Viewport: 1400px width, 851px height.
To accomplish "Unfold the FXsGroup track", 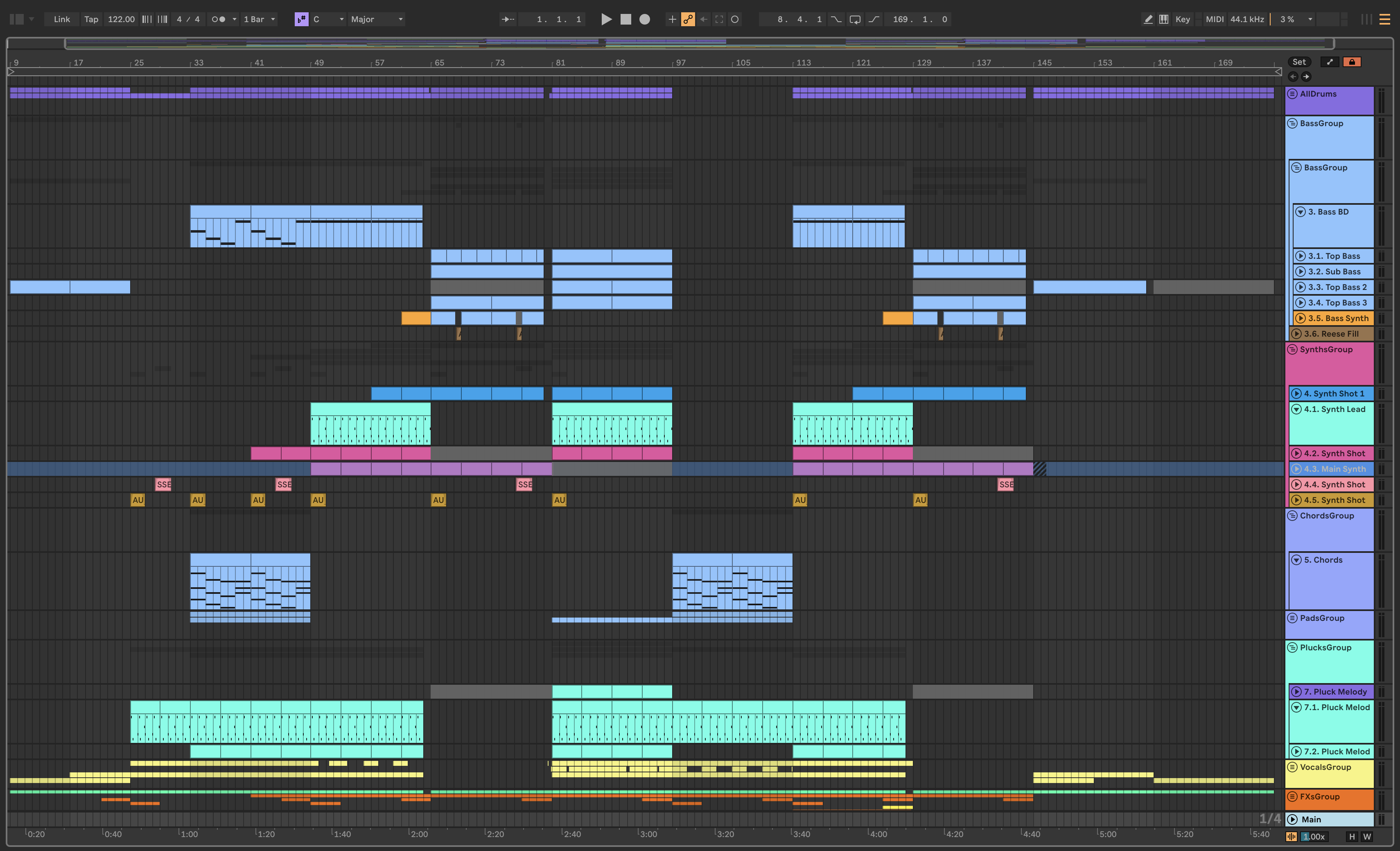I will click(1292, 797).
